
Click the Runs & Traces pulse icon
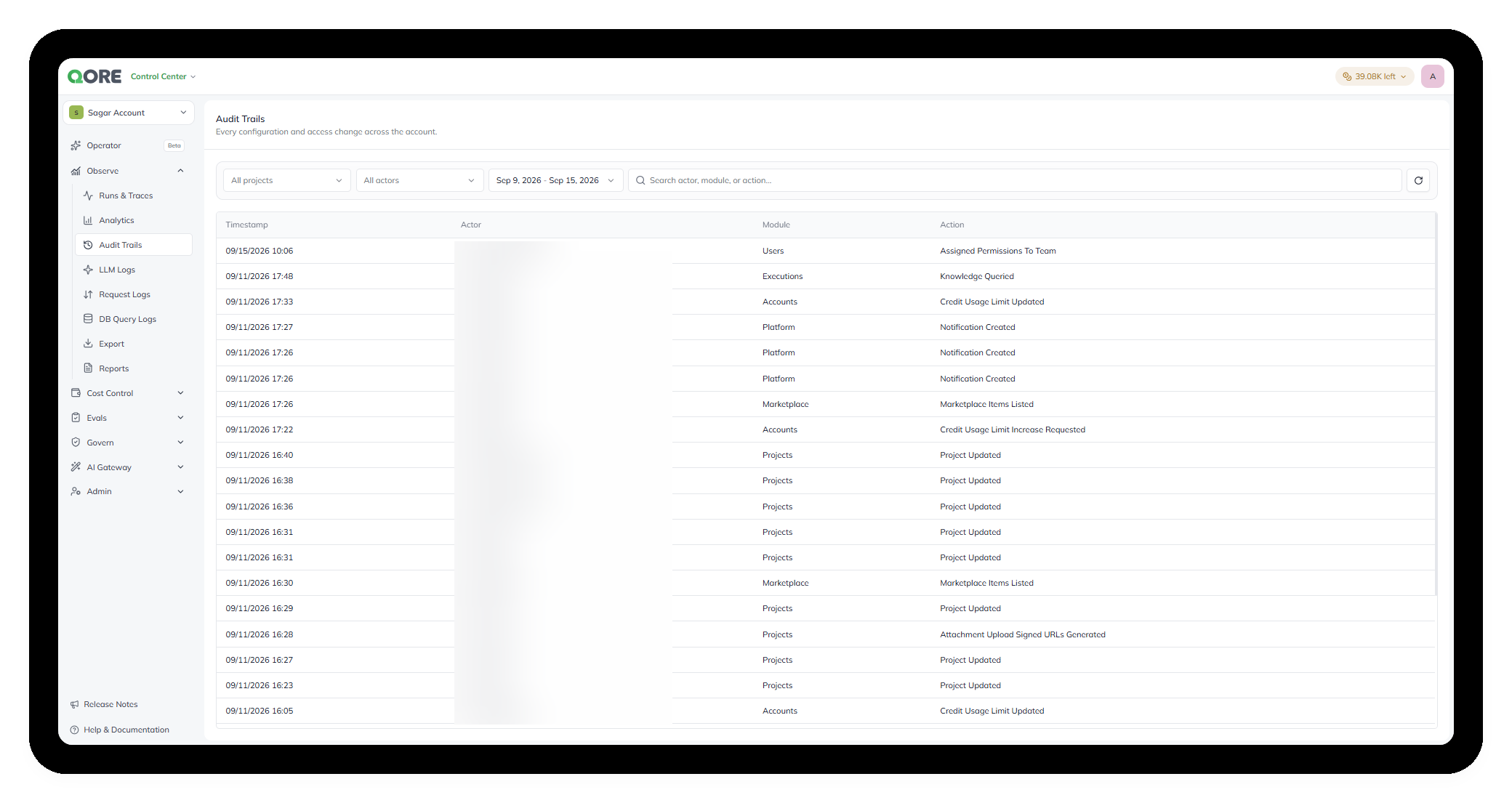coord(88,195)
